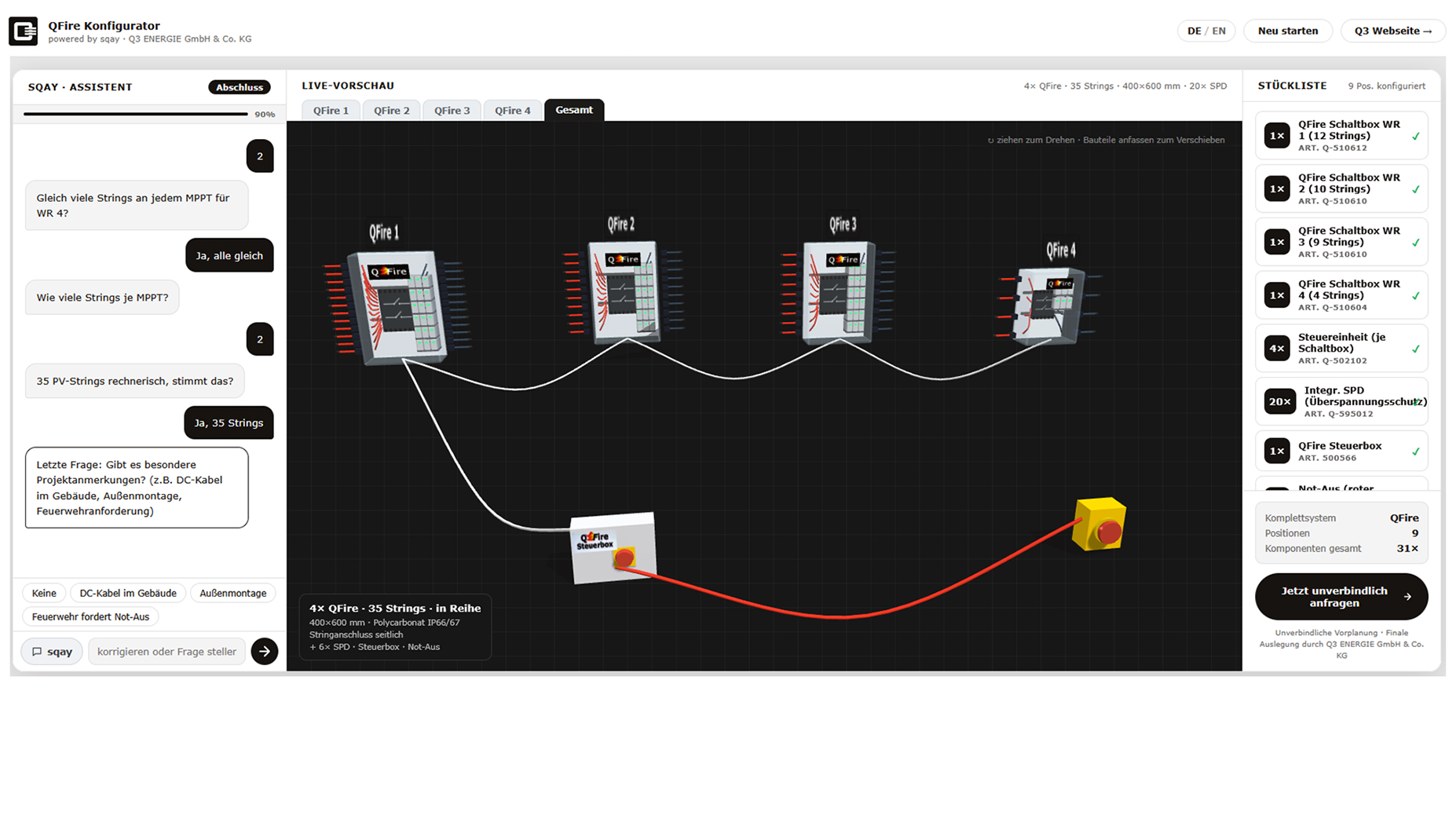This screenshot has width=1456, height=819.
Task: Select the QFire Steuerbox 3D model
Action: (613, 548)
